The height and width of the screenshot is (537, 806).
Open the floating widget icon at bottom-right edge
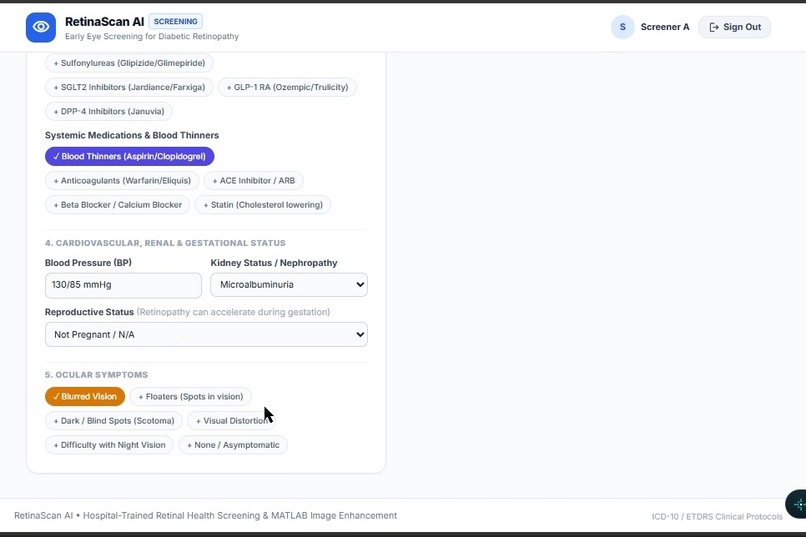tap(797, 504)
